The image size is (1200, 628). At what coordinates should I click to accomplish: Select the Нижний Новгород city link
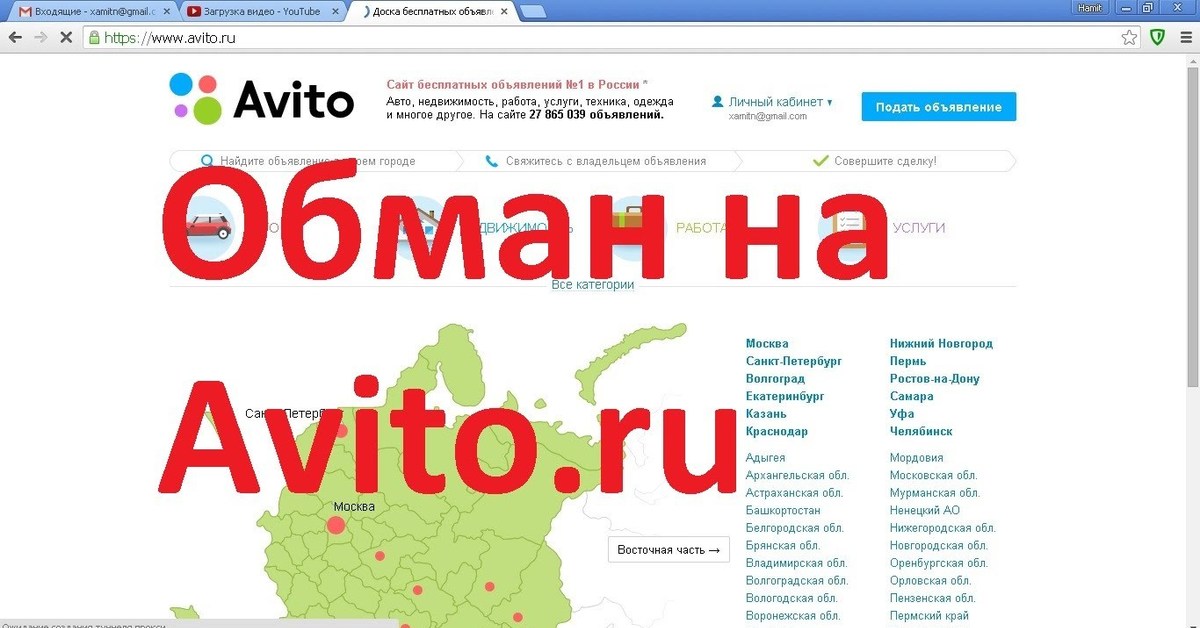tap(941, 344)
